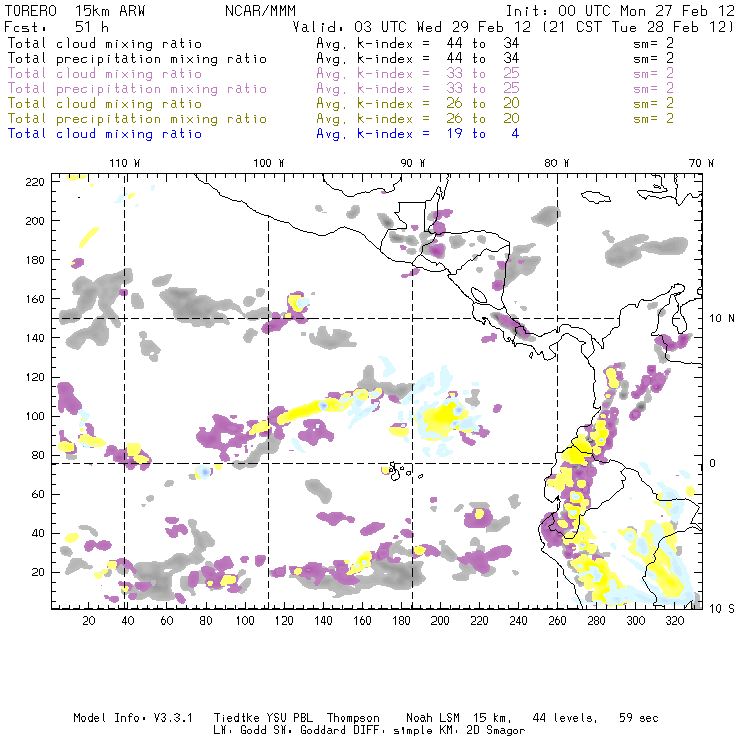Screen dimensions: 740x740
Task: Click the '100' tick label on horizontal axis
Action: 245,621
